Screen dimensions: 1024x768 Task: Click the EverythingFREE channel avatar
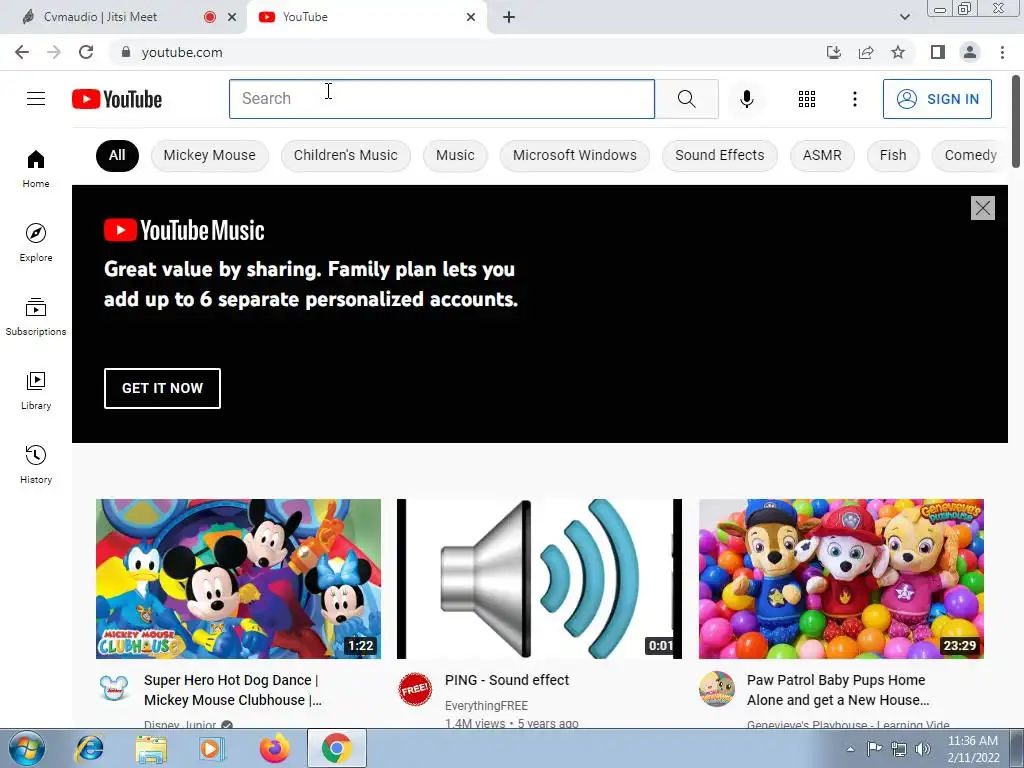pos(415,689)
